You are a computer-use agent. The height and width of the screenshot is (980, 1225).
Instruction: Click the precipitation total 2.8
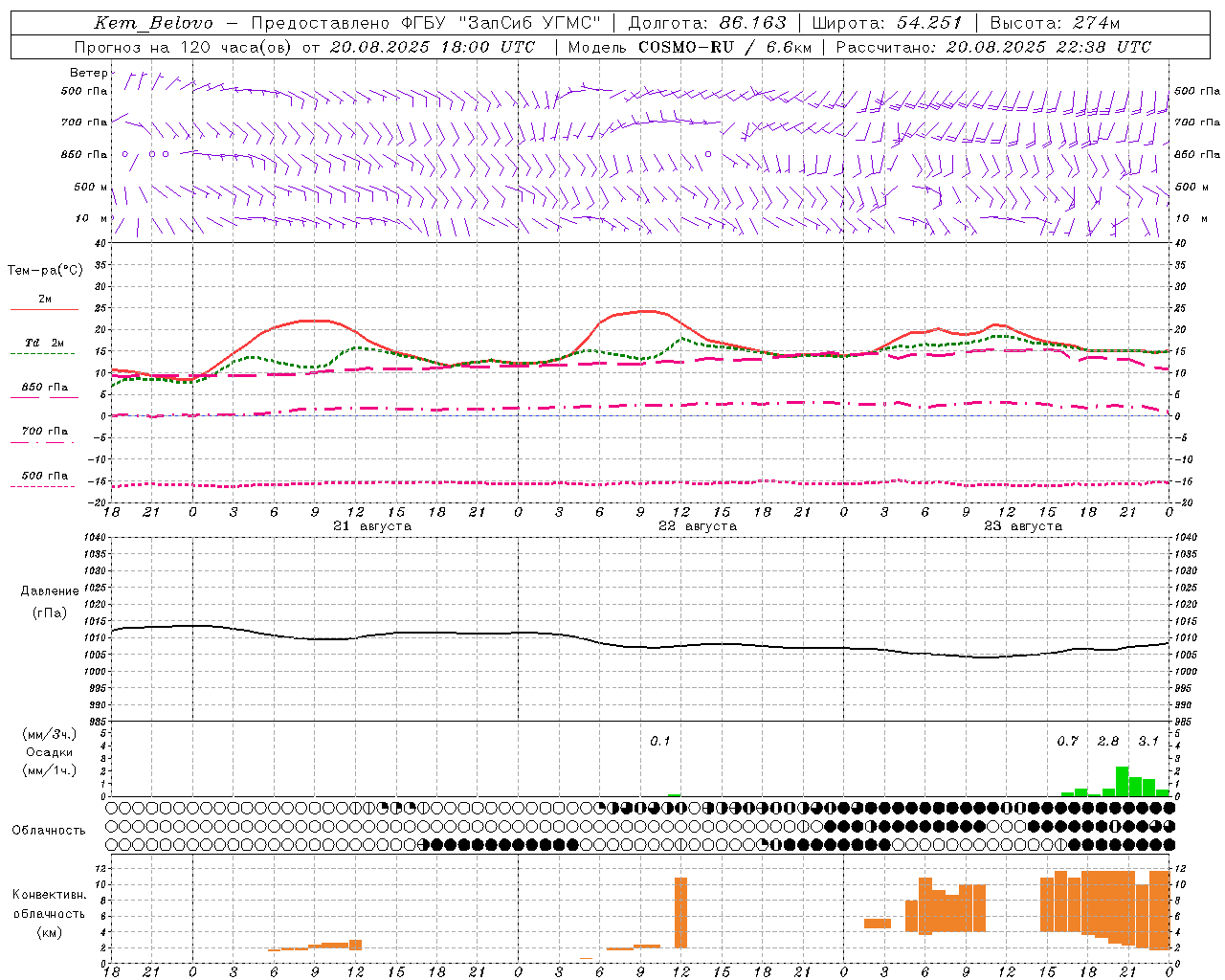pos(1108,742)
